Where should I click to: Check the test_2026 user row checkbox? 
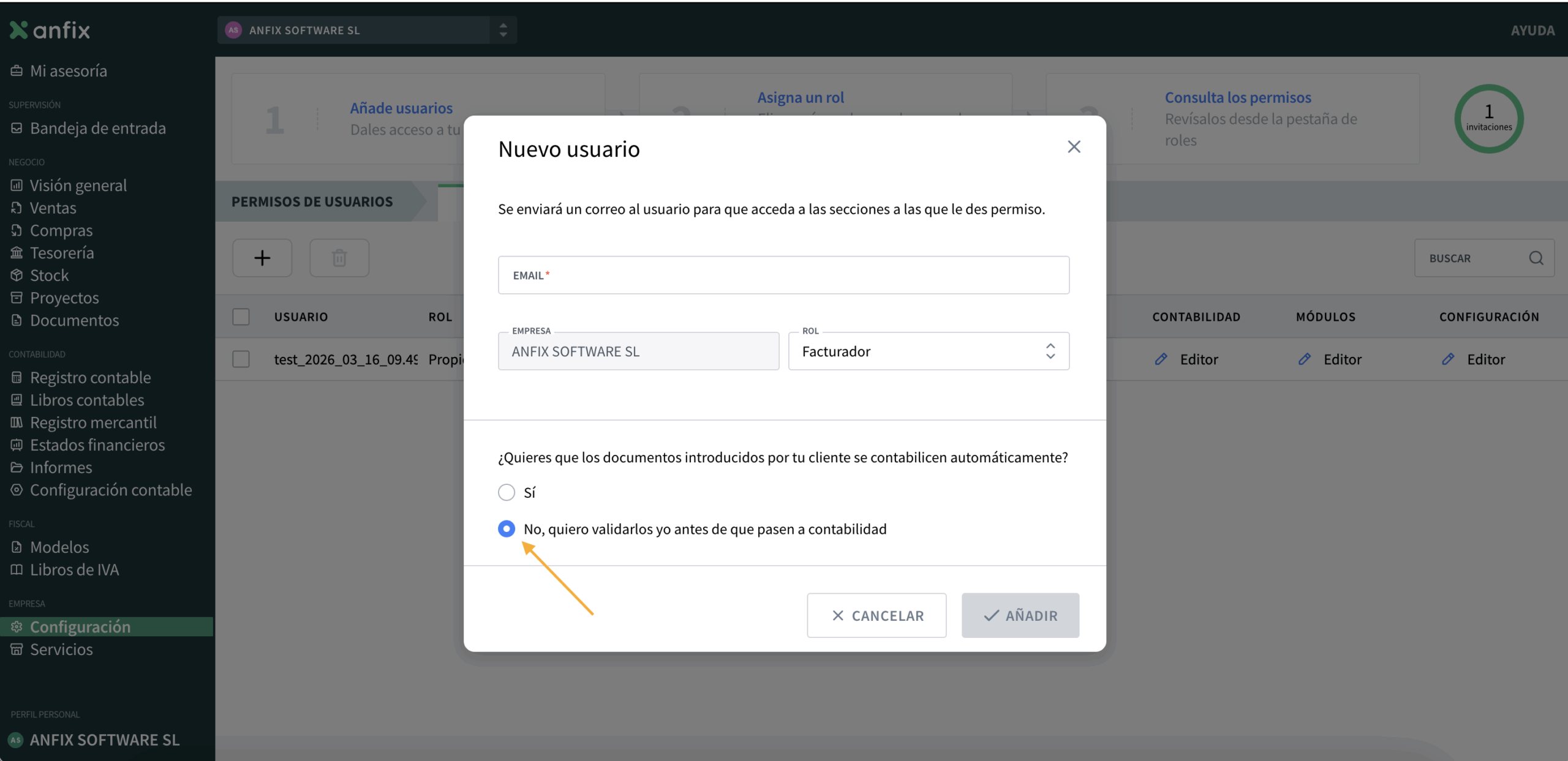tap(241, 359)
